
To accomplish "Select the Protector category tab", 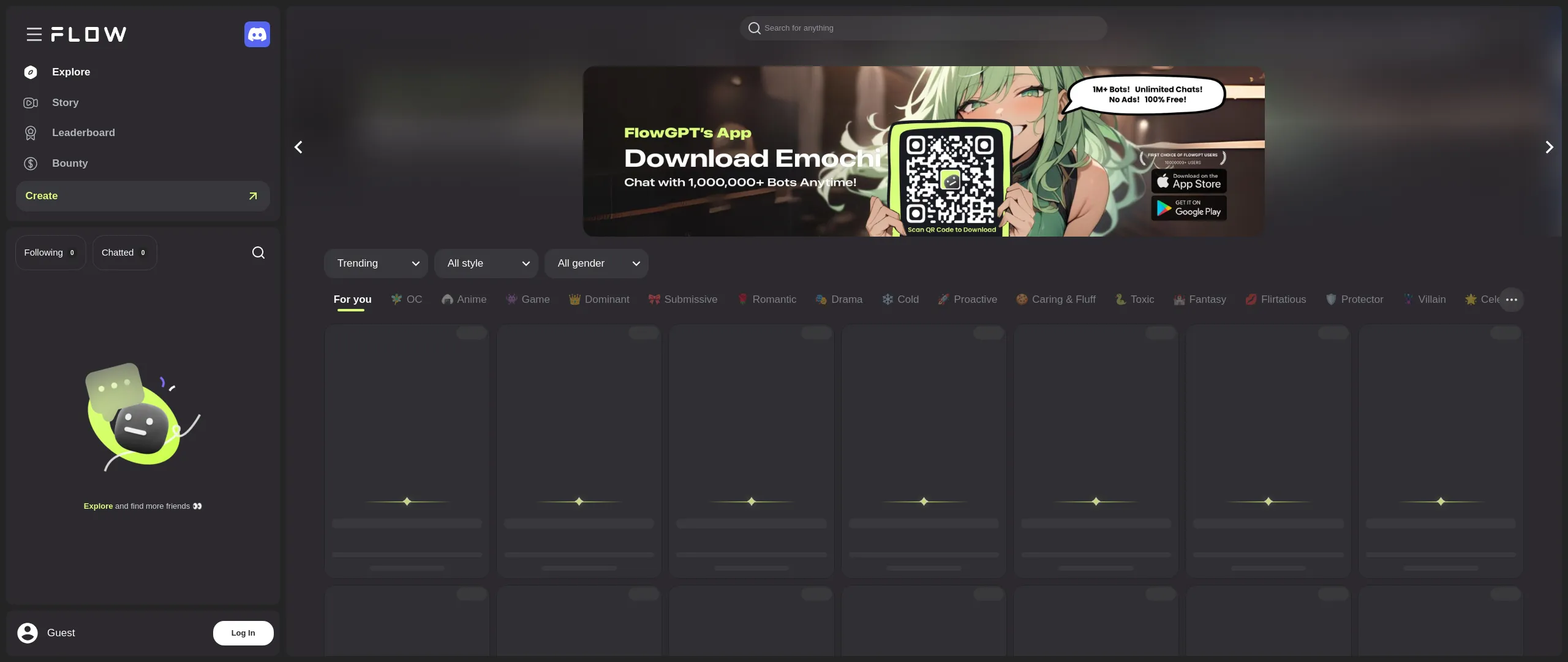I will (x=1354, y=300).
